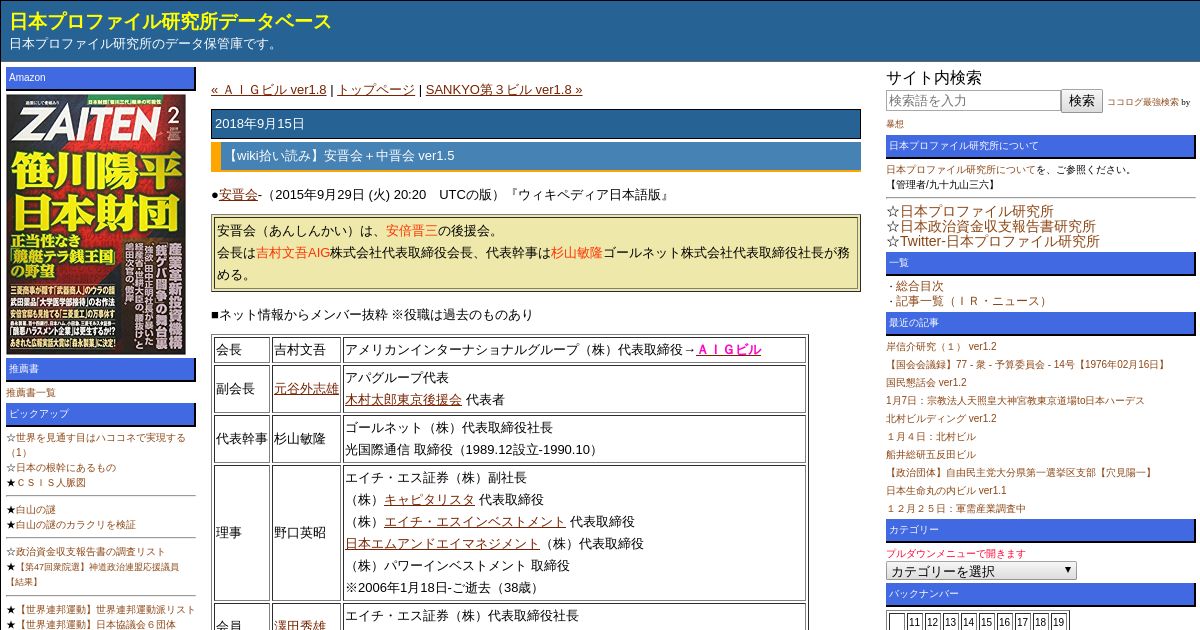The width and height of the screenshot is (1200, 630).
Task: Open recent article １月４日：北村ビル
Action: coord(930,436)
